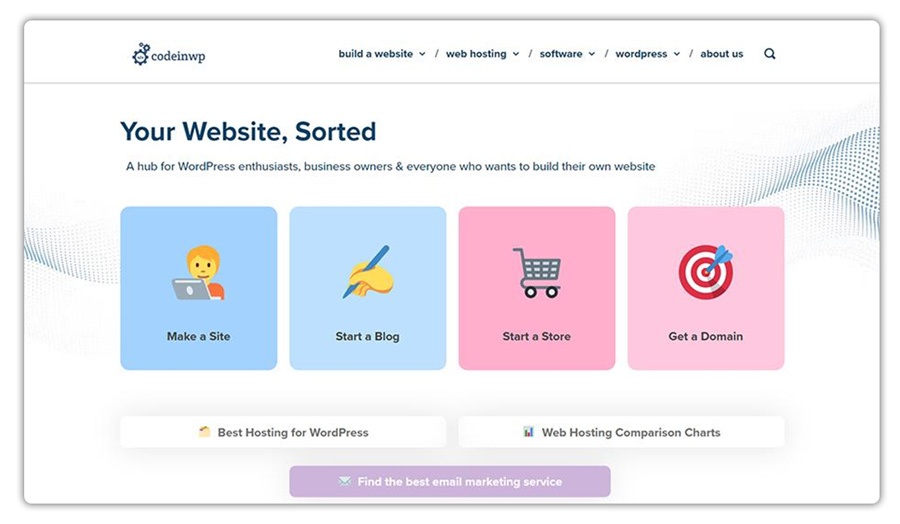Select the person with laptop icon
The width and height of the screenshot is (900, 524).
[x=199, y=273]
